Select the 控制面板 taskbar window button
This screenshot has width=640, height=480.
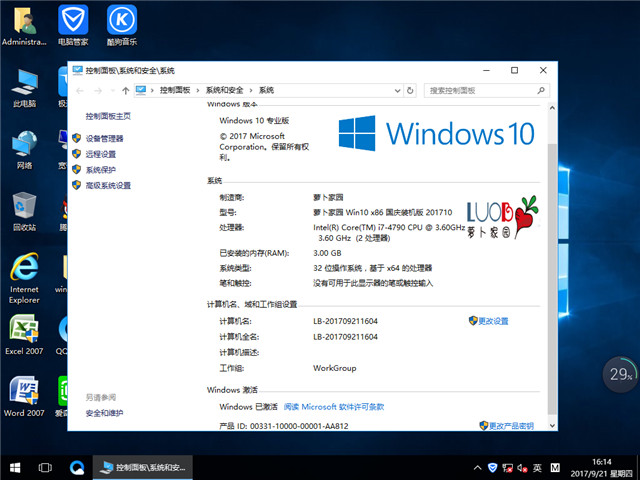(143, 468)
